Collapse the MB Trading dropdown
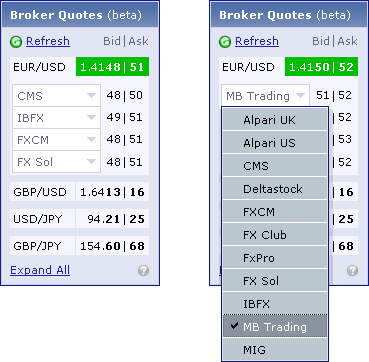 [265, 96]
